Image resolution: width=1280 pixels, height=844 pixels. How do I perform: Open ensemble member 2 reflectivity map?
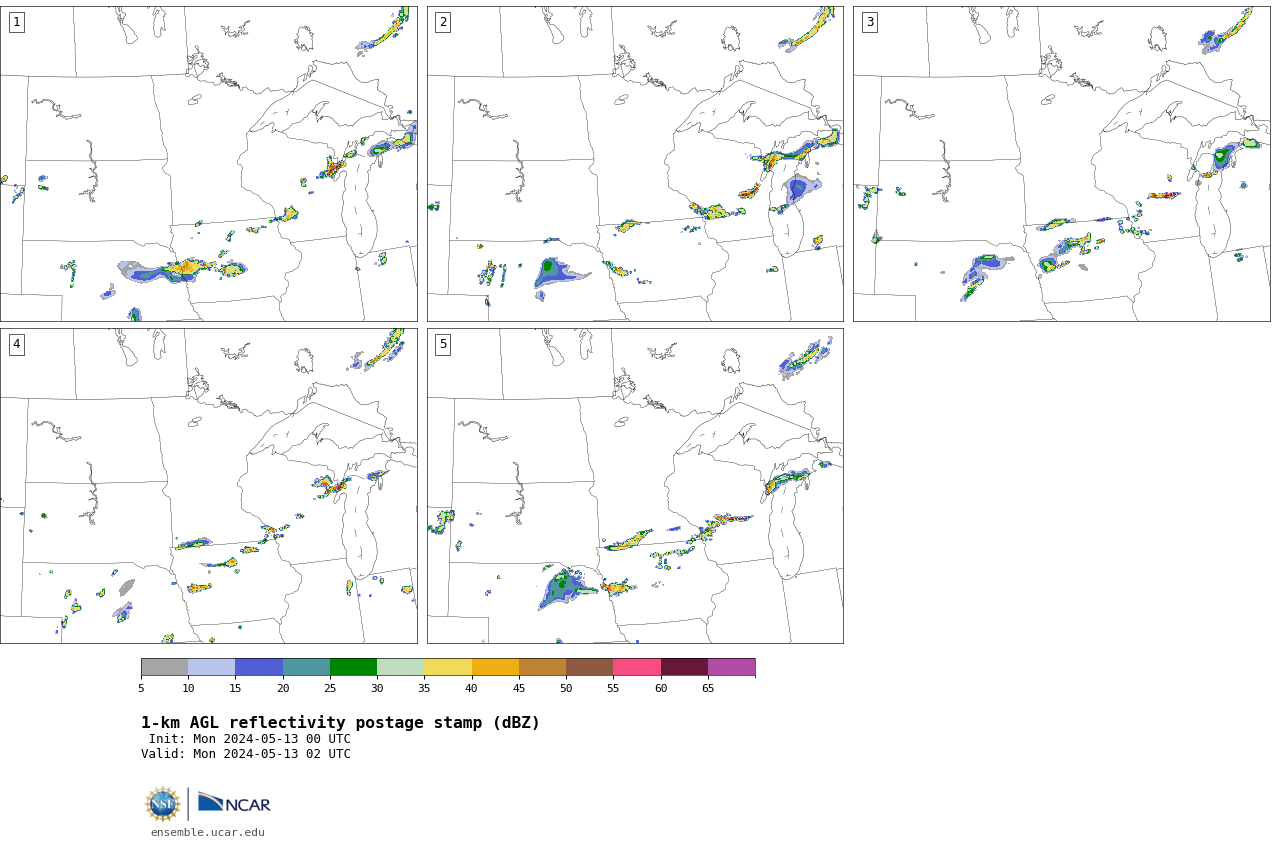tap(635, 164)
